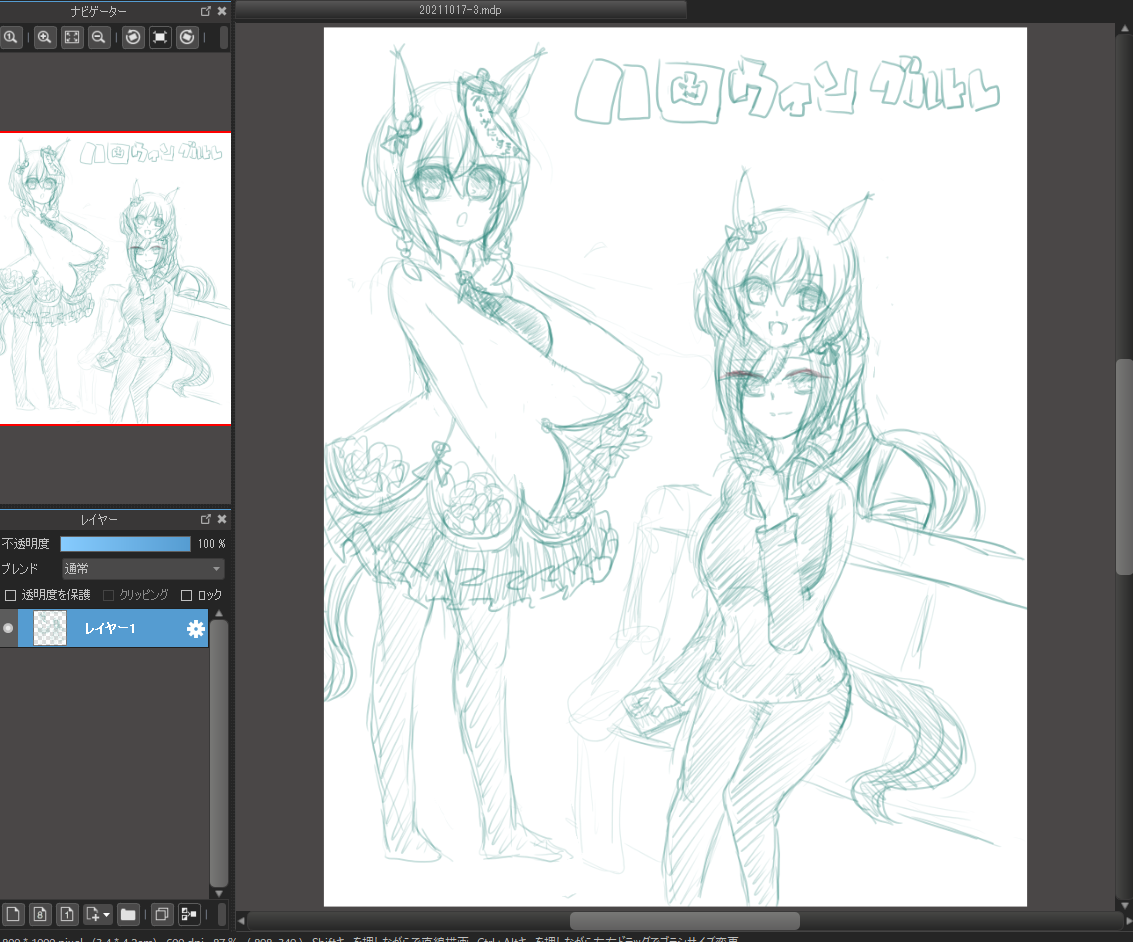Click the zoom in magnifier in Navigator
Image resolution: width=1133 pixels, height=942 pixels.
click(x=45, y=38)
